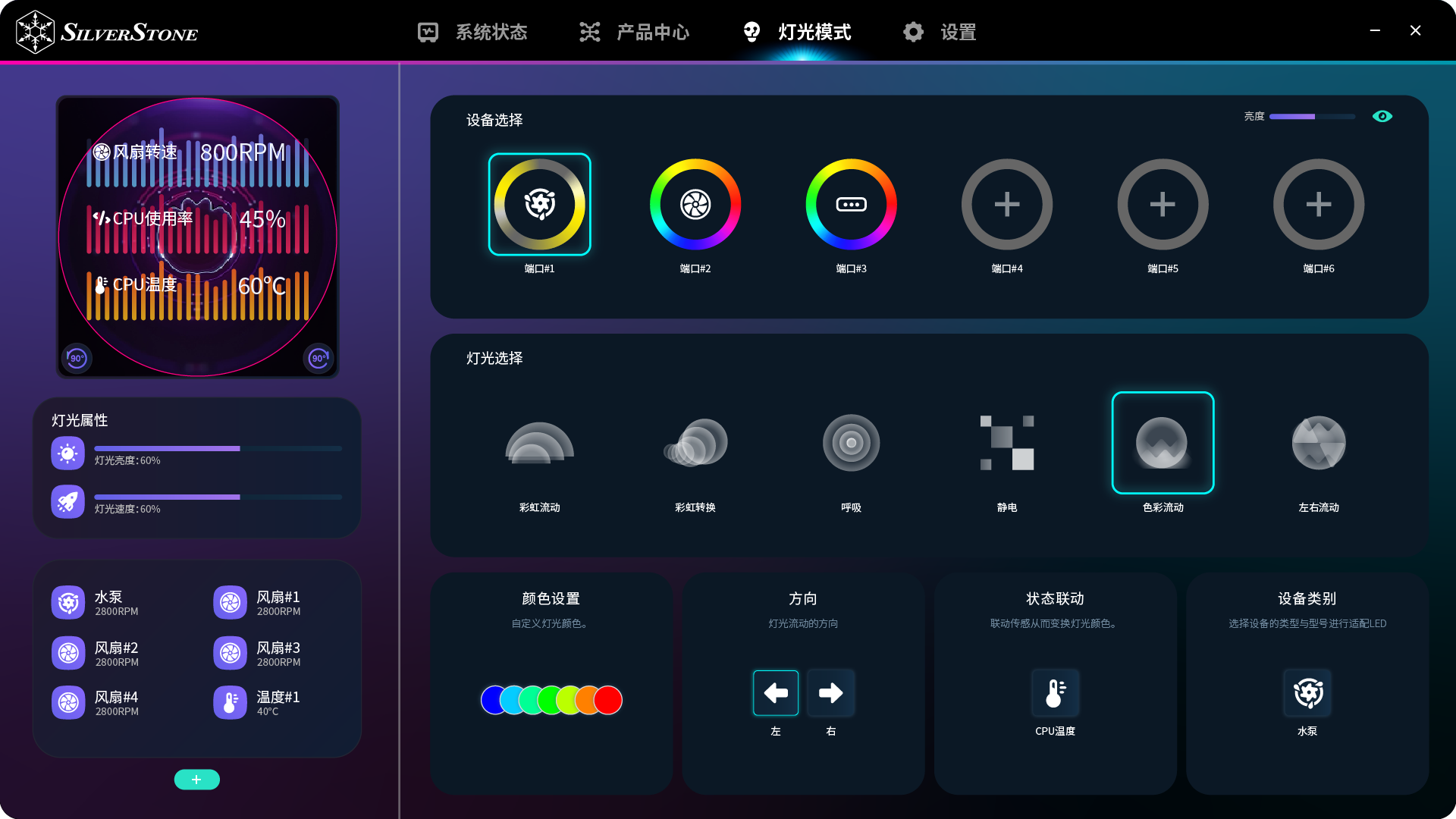Select the fan device on port #2
This screenshot has height=819, width=1456.
(695, 204)
